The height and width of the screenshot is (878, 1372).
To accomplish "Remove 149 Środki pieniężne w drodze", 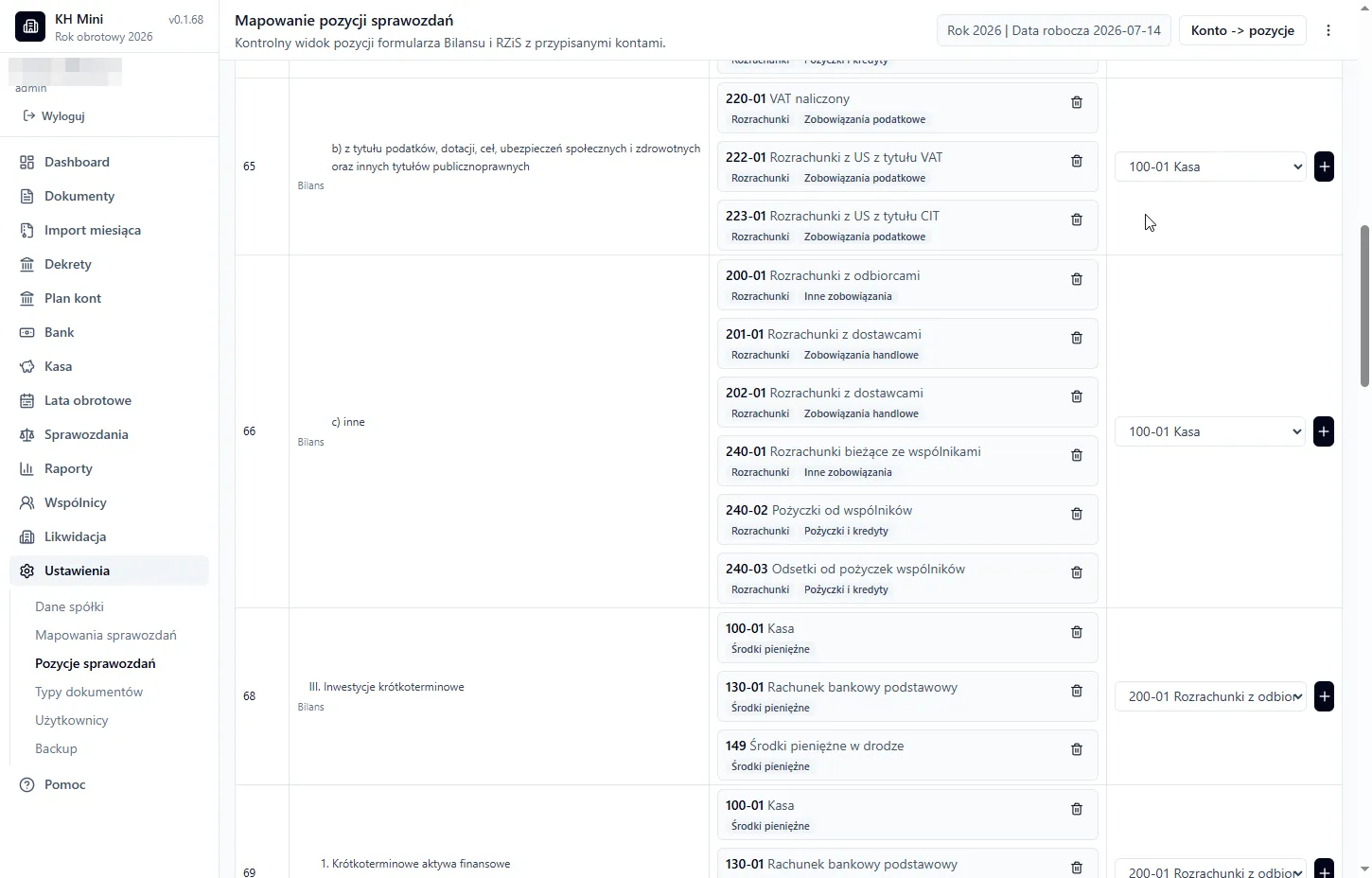I will click(x=1076, y=749).
